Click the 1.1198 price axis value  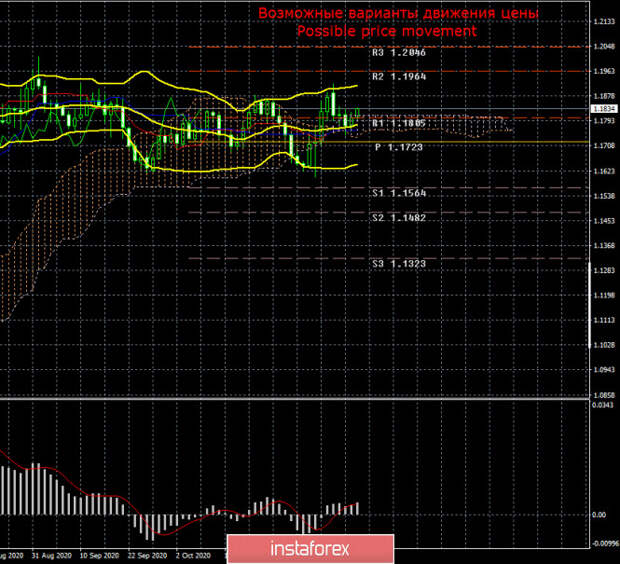[x=605, y=295]
